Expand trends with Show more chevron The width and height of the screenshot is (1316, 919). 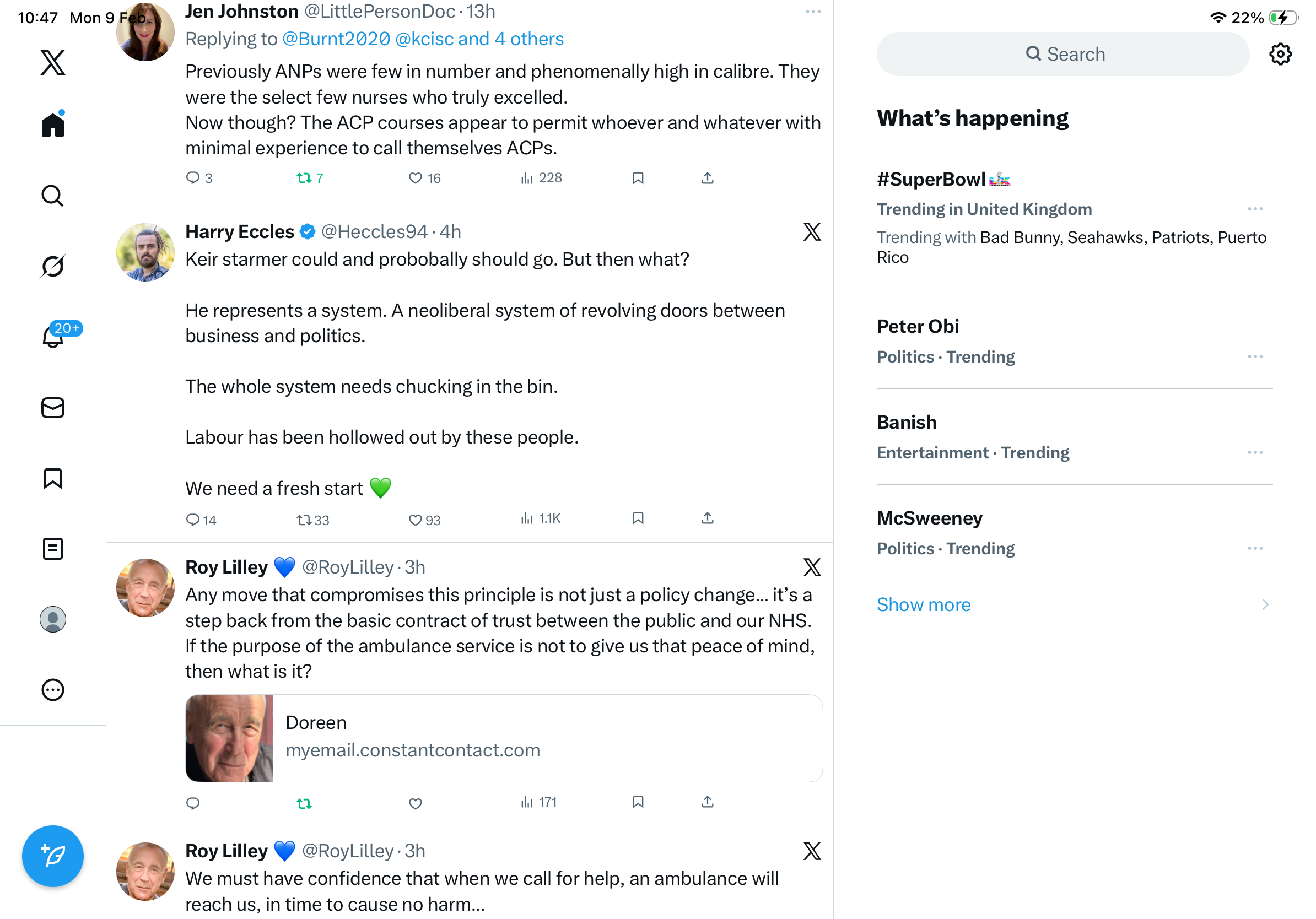pos(1264,604)
